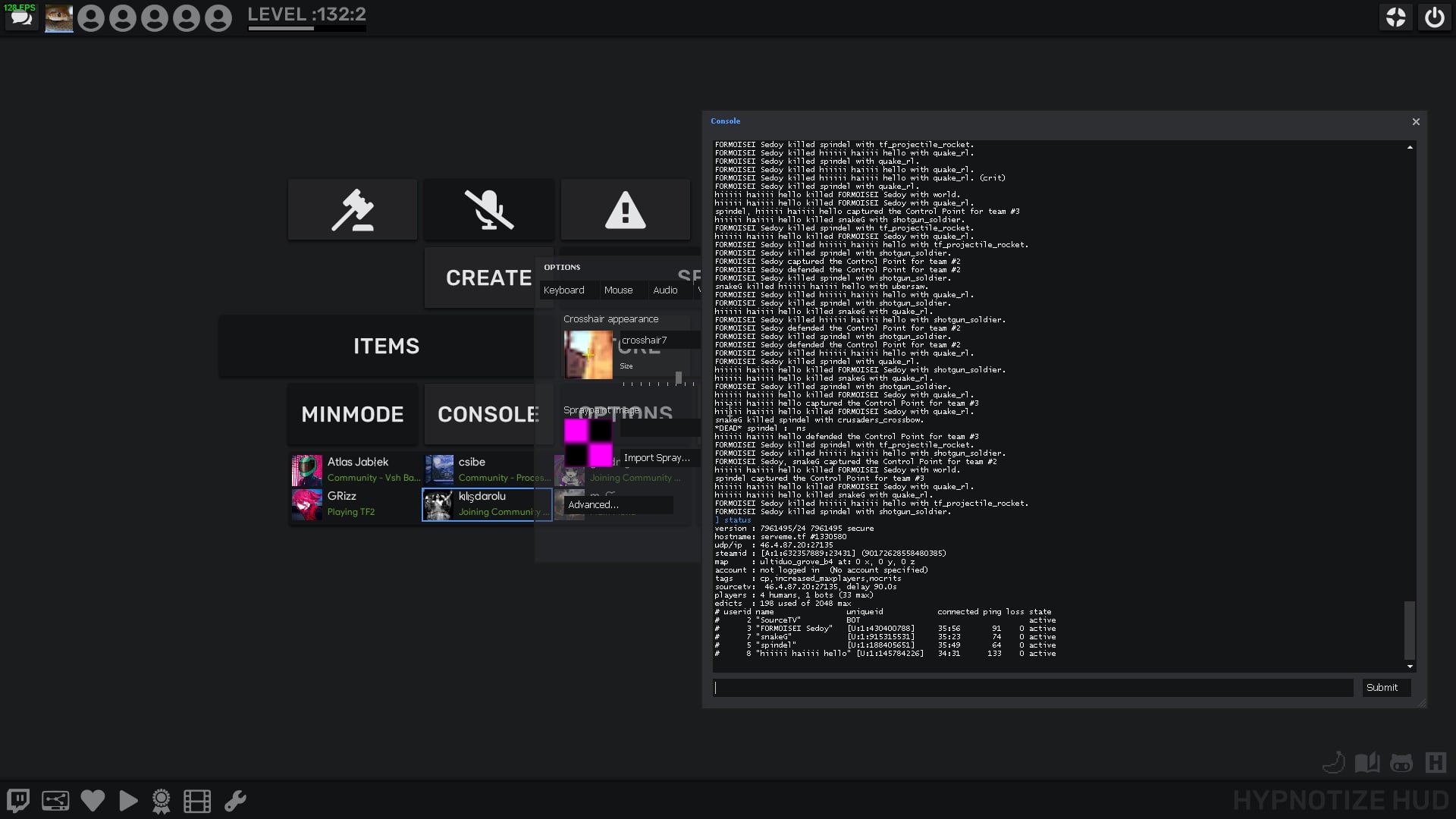
Task: Click the Twitch icon in bottom bar
Action: tap(18, 801)
